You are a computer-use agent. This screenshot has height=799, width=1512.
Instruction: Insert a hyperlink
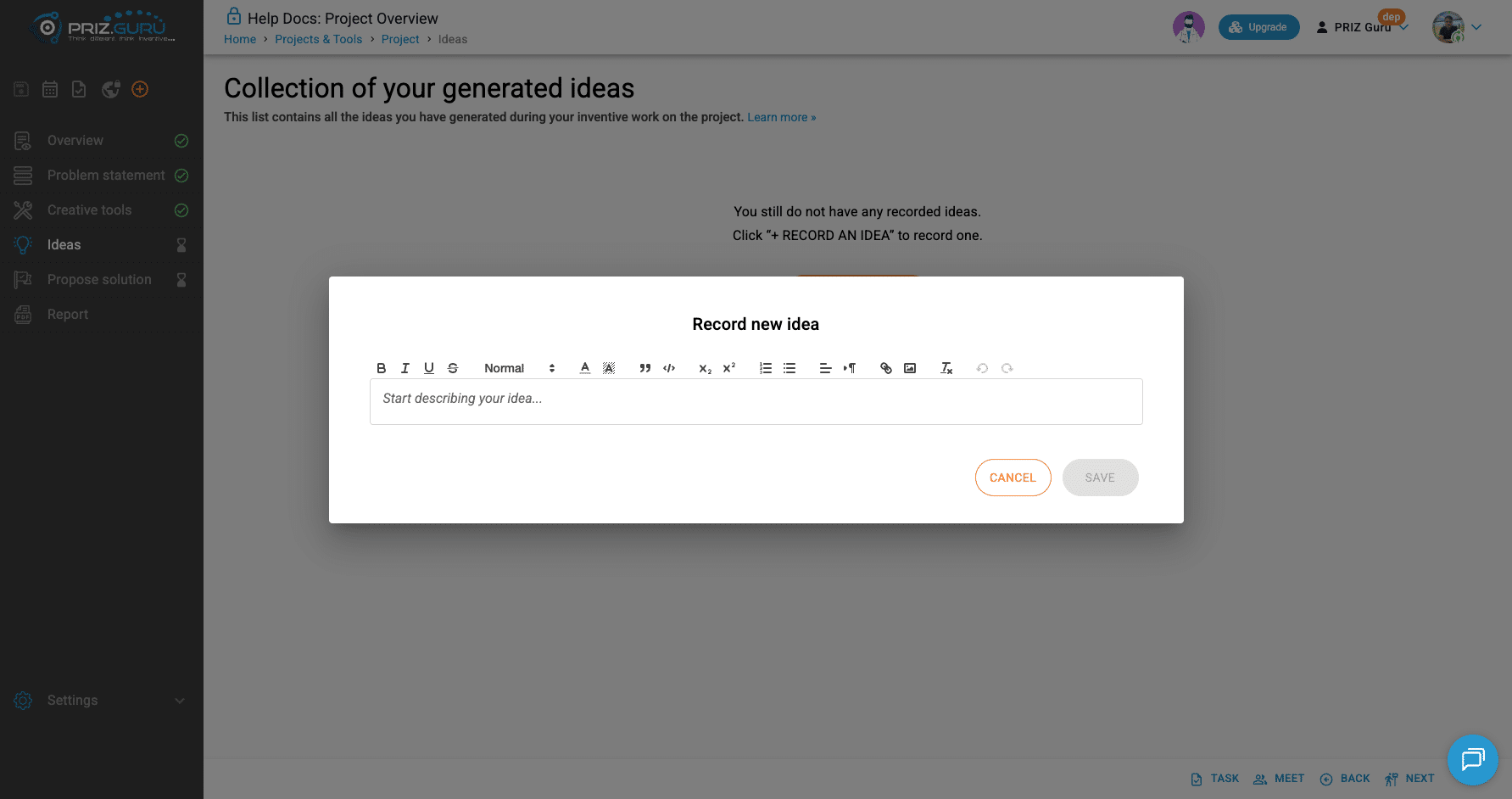point(886,368)
